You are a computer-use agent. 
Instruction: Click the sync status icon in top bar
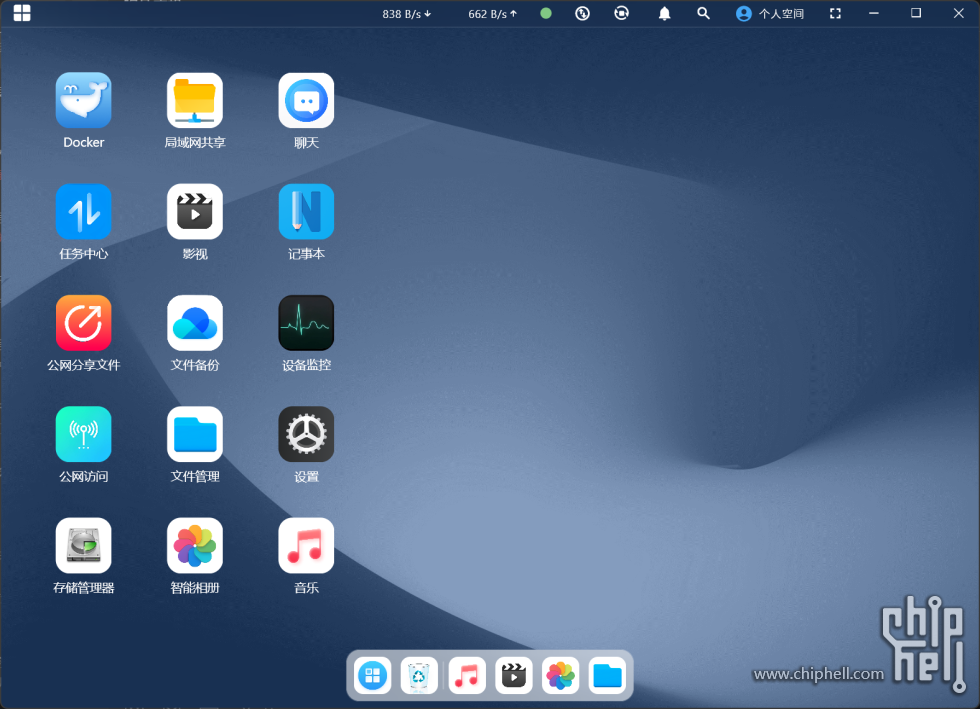[x=621, y=13]
